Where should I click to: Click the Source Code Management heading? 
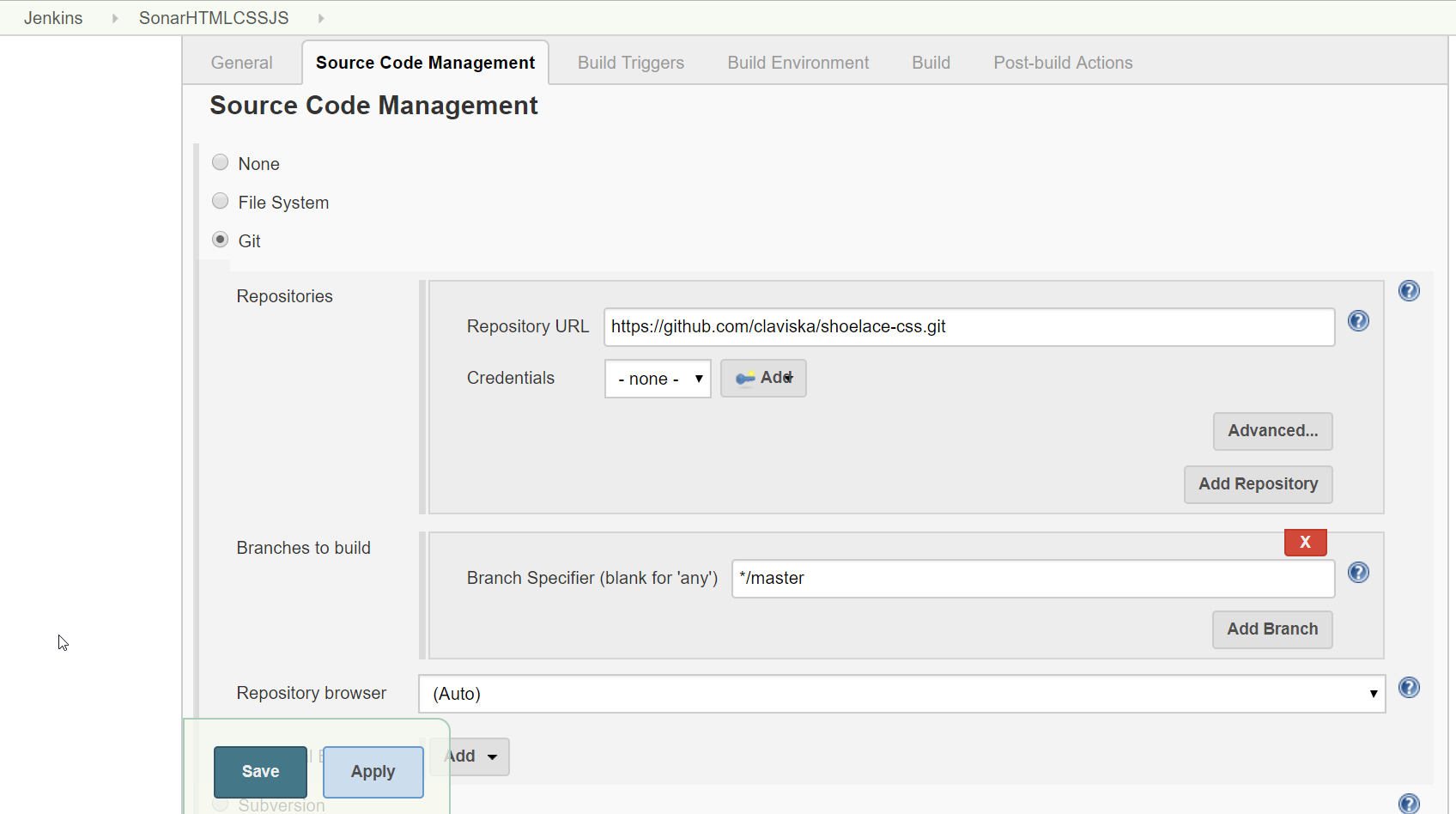point(373,106)
